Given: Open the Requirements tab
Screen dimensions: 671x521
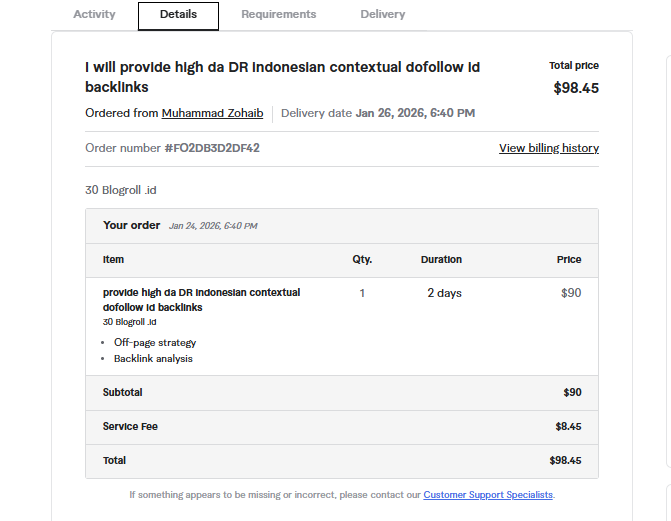Looking at the screenshot, I should click(278, 15).
